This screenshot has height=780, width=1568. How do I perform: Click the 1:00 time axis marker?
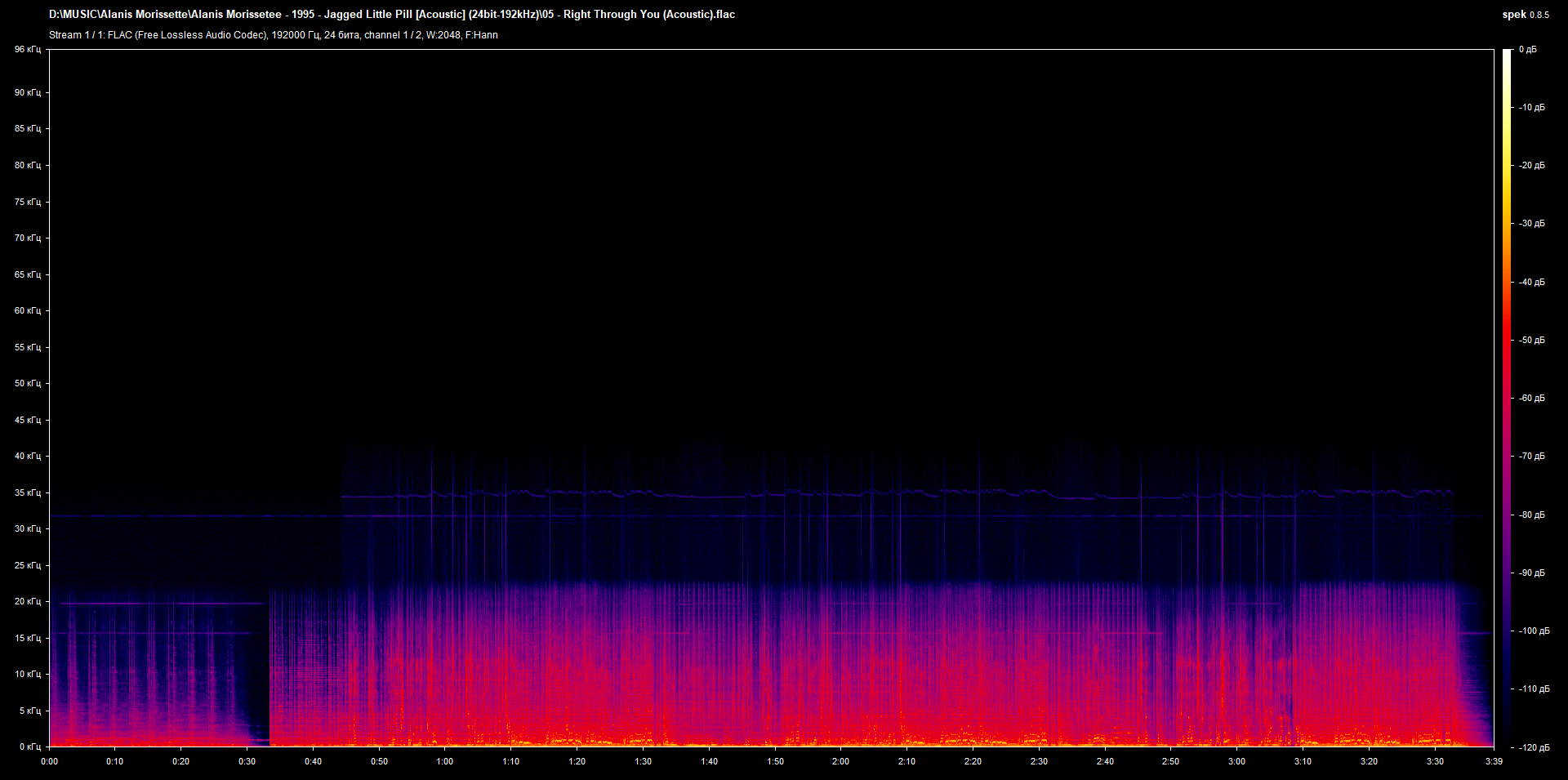pyautogui.click(x=444, y=761)
